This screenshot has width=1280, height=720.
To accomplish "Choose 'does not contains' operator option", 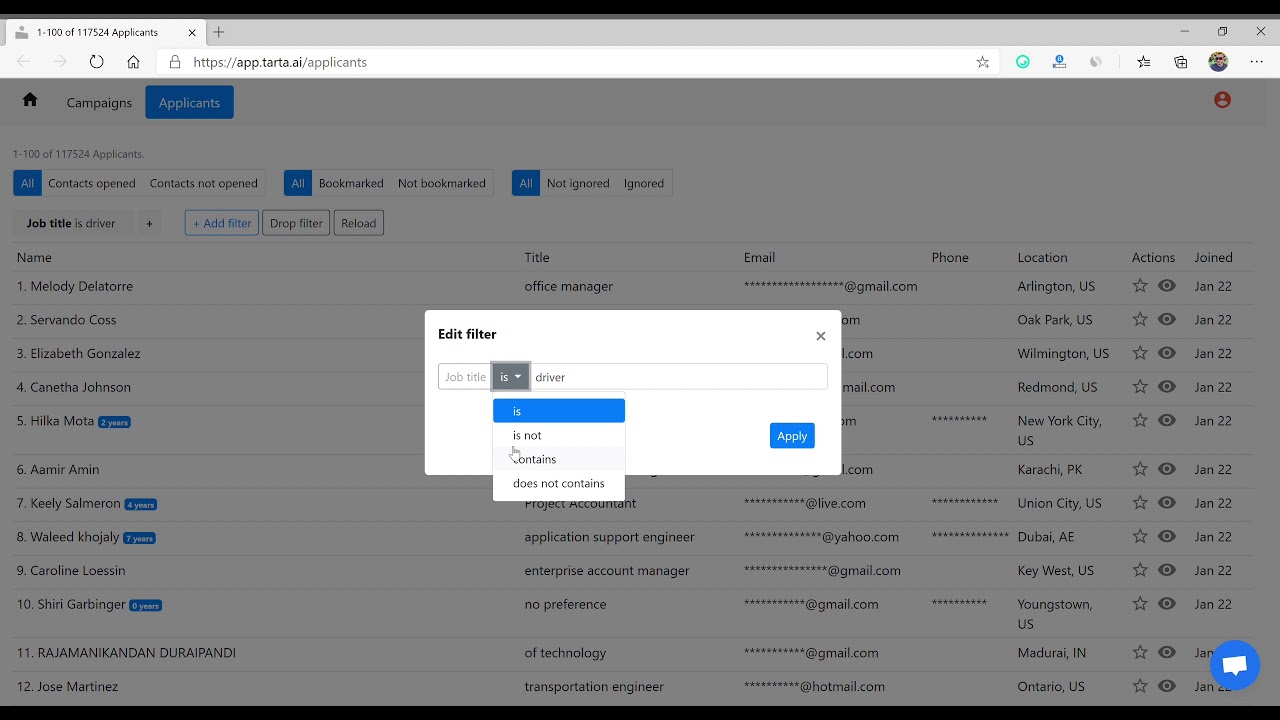I will click(559, 483).
